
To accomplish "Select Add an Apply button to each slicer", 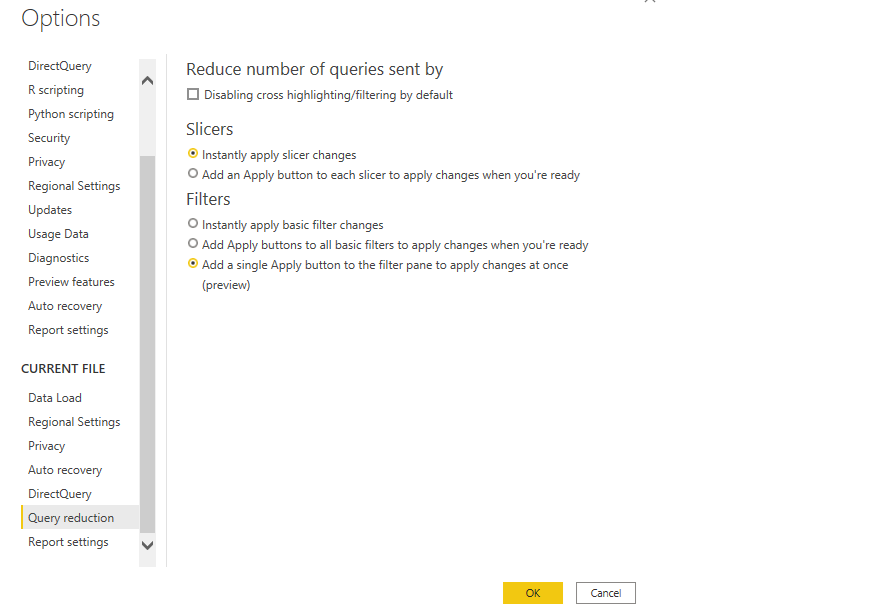I will [x=193, y=174].
